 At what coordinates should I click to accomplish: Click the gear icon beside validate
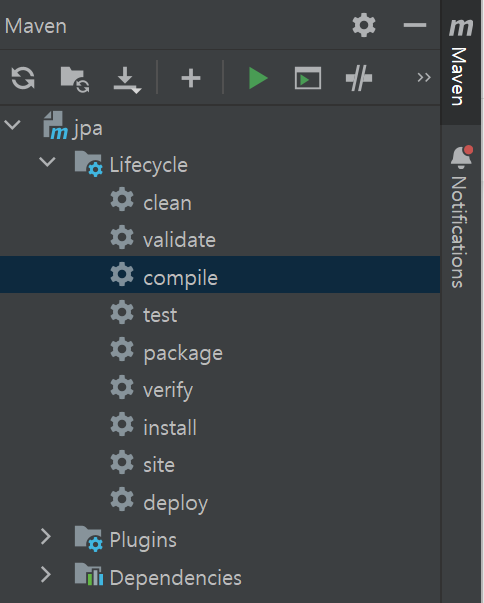(122, 237)
